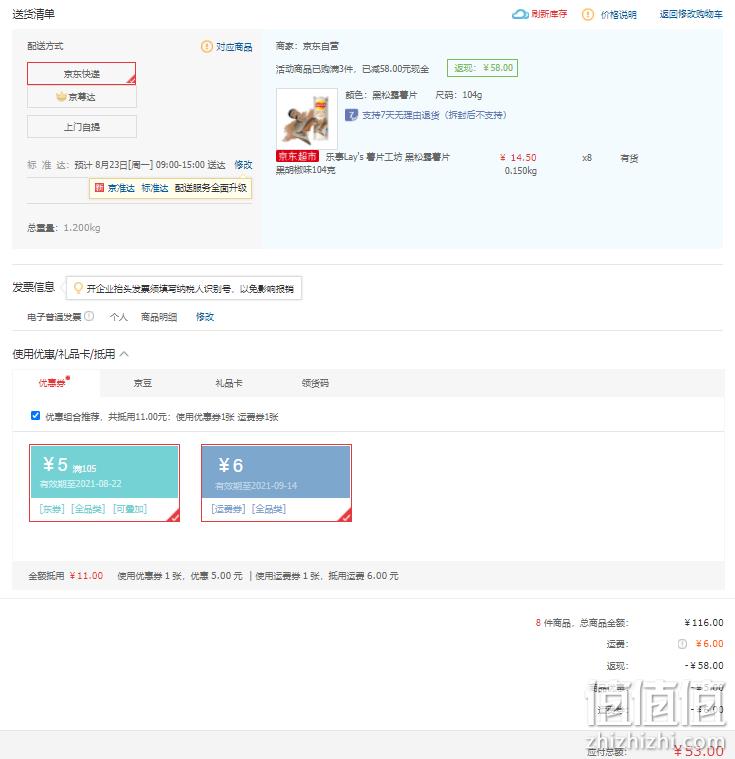735x759 pixels.
Task: Click the 京东超市 red tag
Action: [x=297, y=156]
